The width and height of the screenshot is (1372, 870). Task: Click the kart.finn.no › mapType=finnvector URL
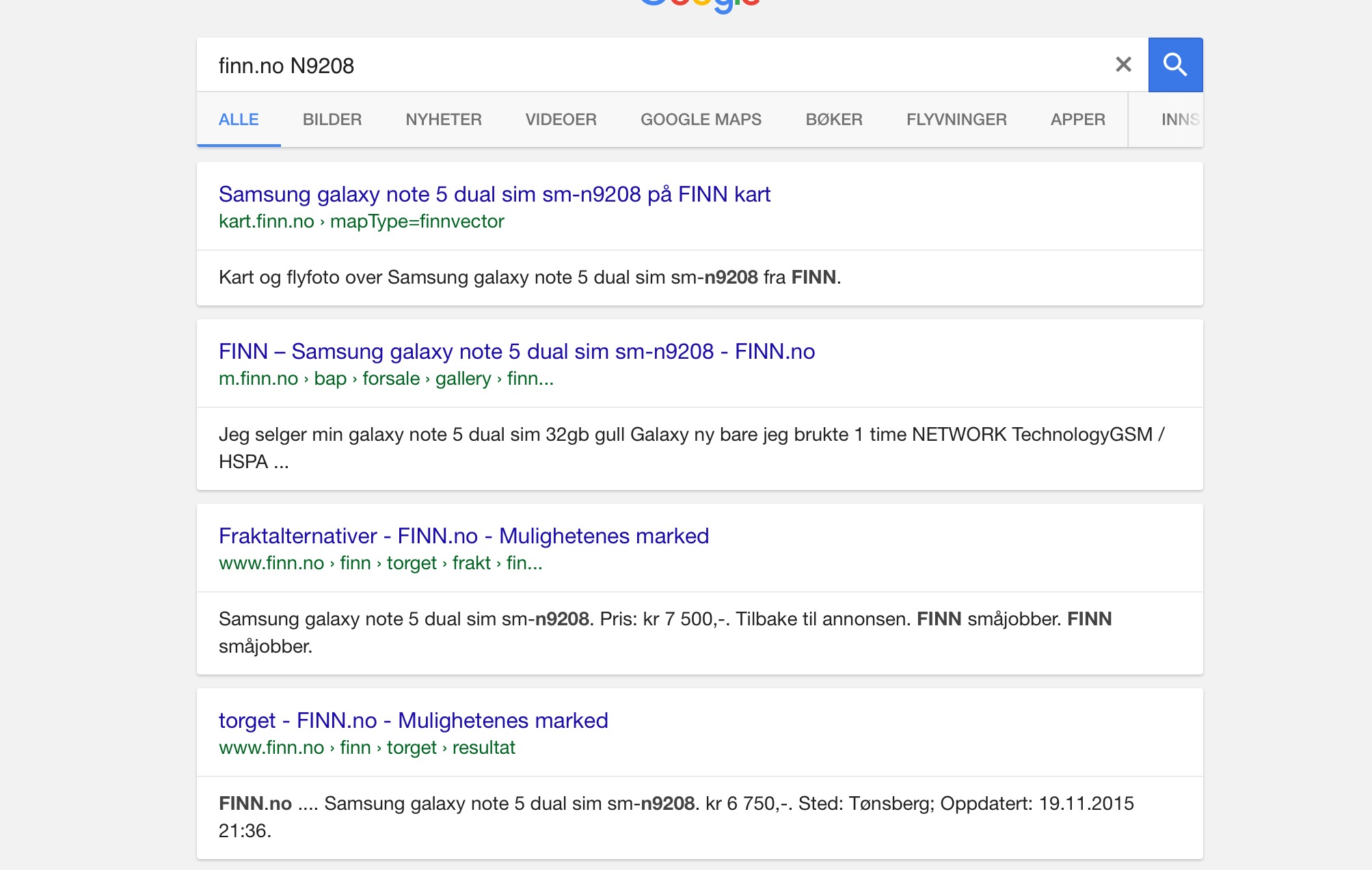click(x=361, y=221)
